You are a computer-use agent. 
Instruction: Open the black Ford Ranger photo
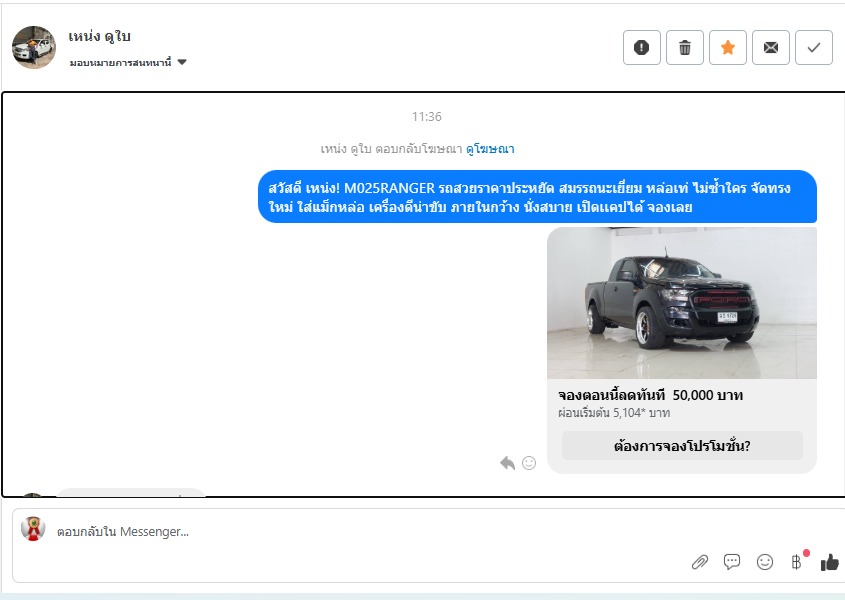tap(682, 303)
